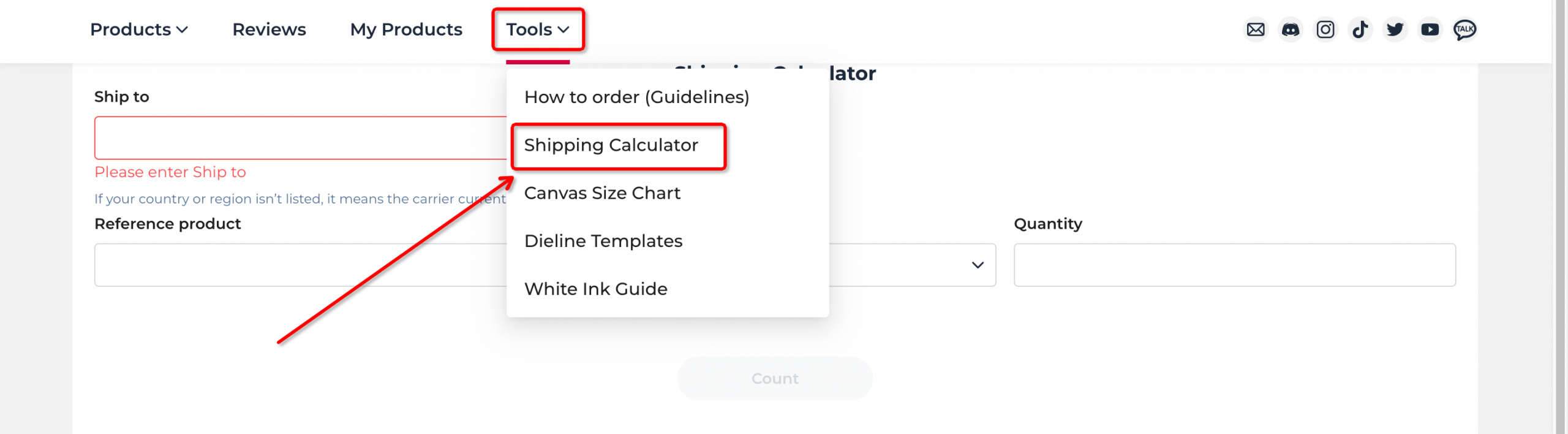
Task: Choose How to order (Guidelines)
Action: (637, 97)
